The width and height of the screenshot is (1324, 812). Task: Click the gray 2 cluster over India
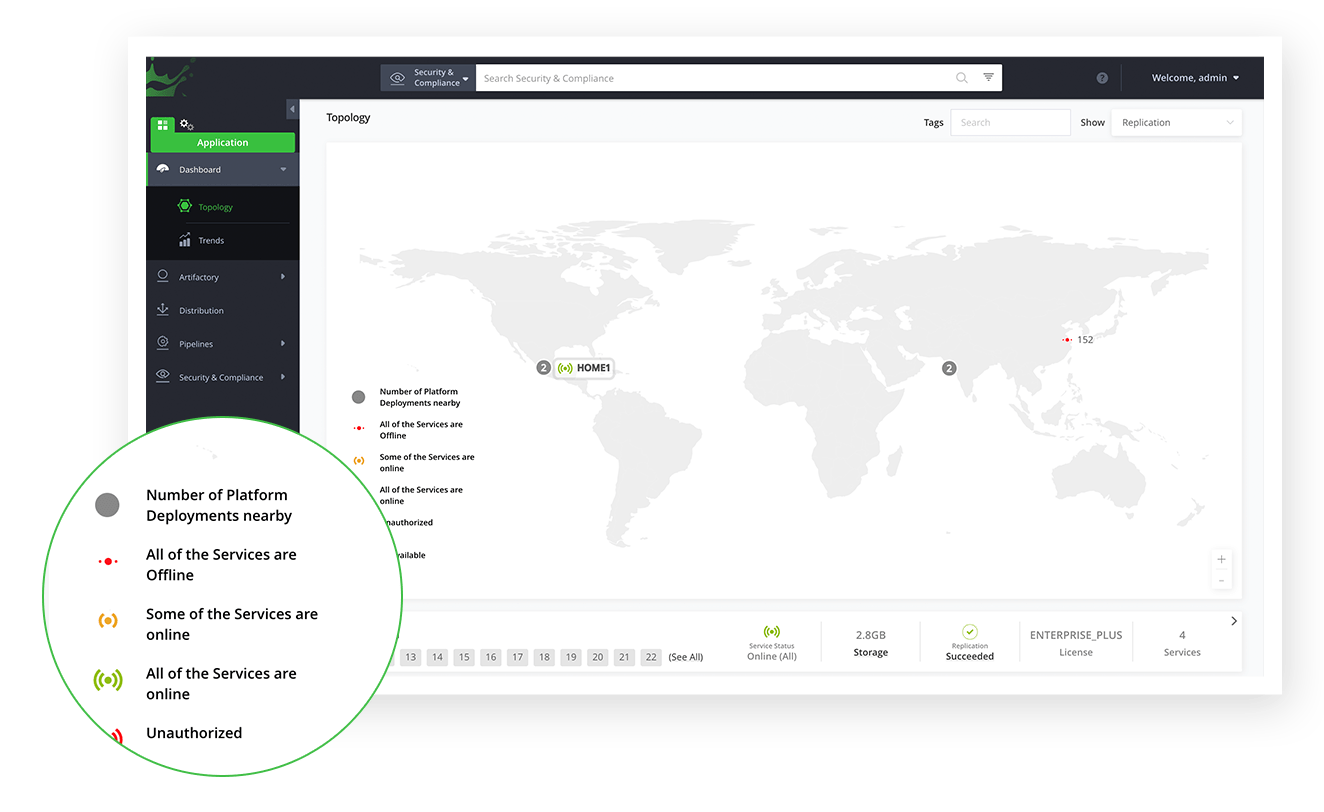coord(949,368)
